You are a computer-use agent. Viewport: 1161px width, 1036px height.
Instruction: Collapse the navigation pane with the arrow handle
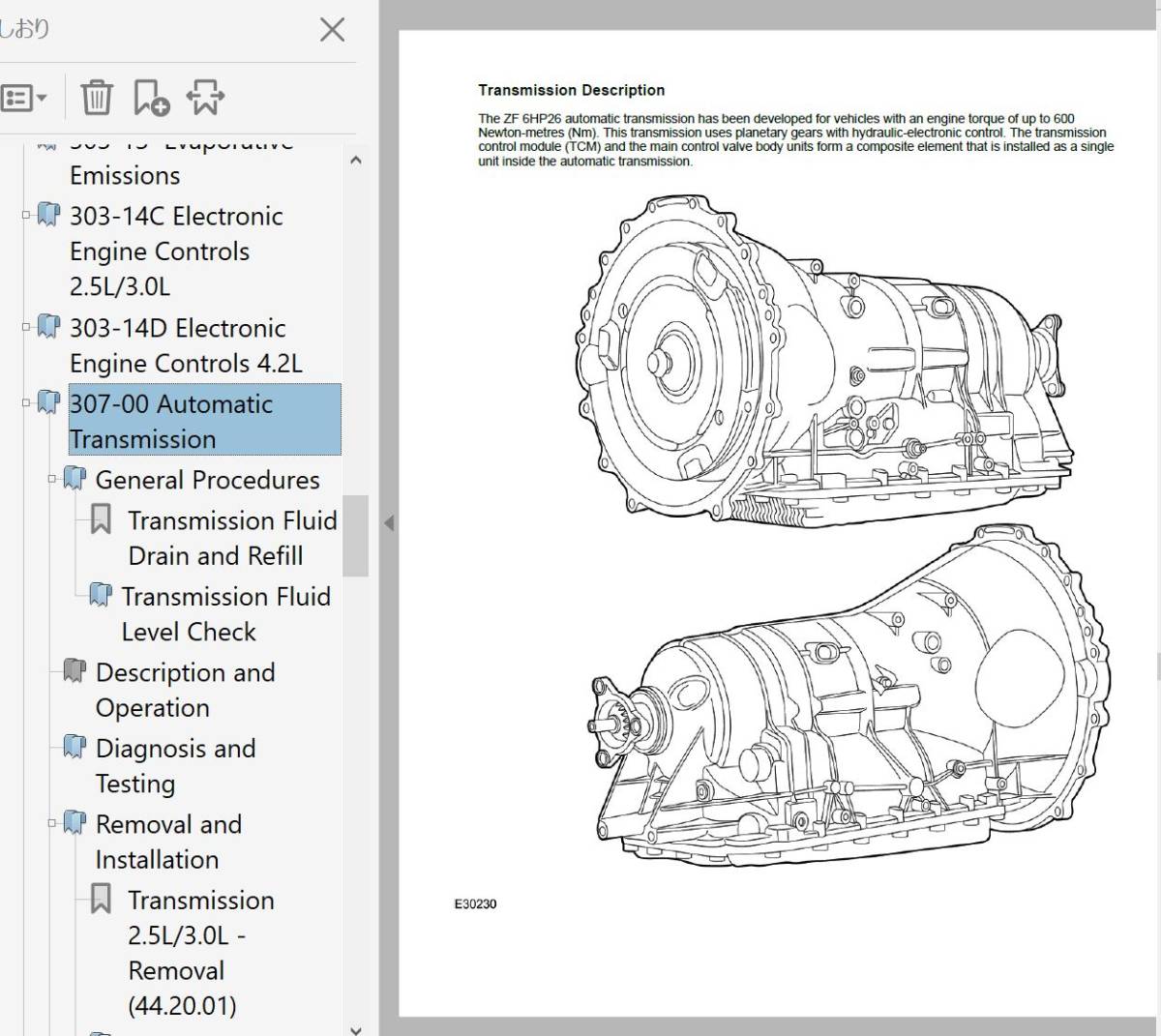[389, 523]
